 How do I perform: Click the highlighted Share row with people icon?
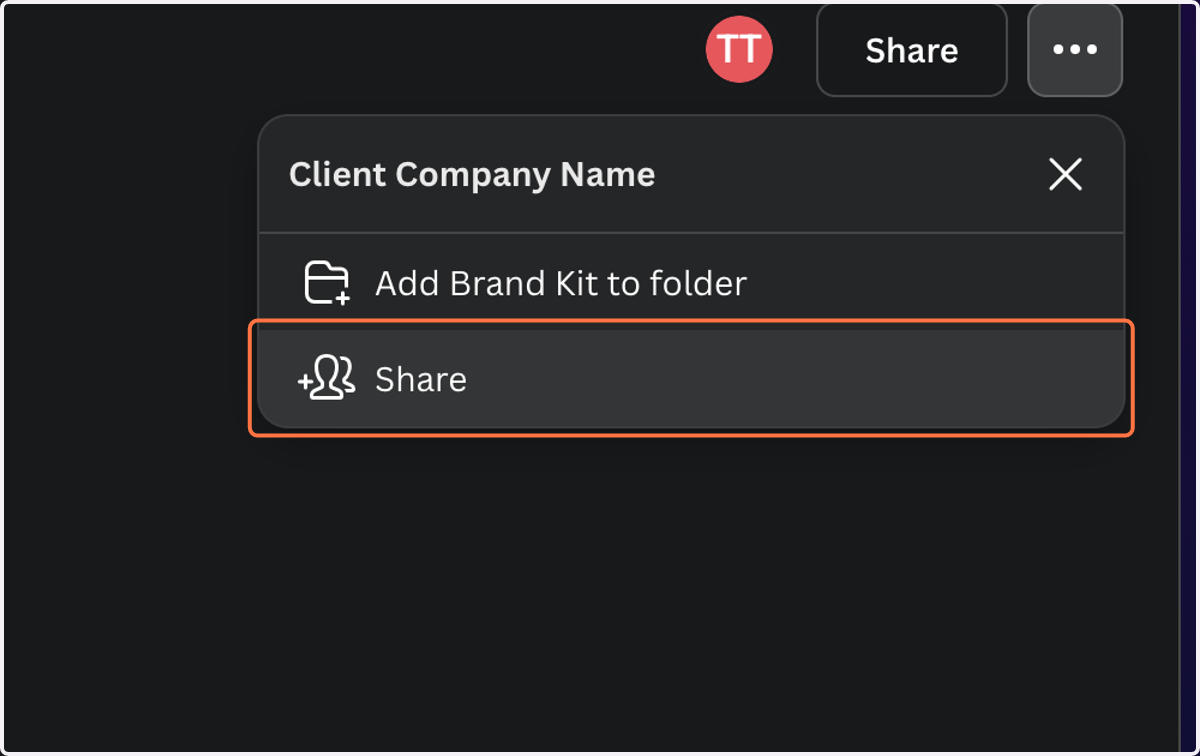tap(691, 379)
